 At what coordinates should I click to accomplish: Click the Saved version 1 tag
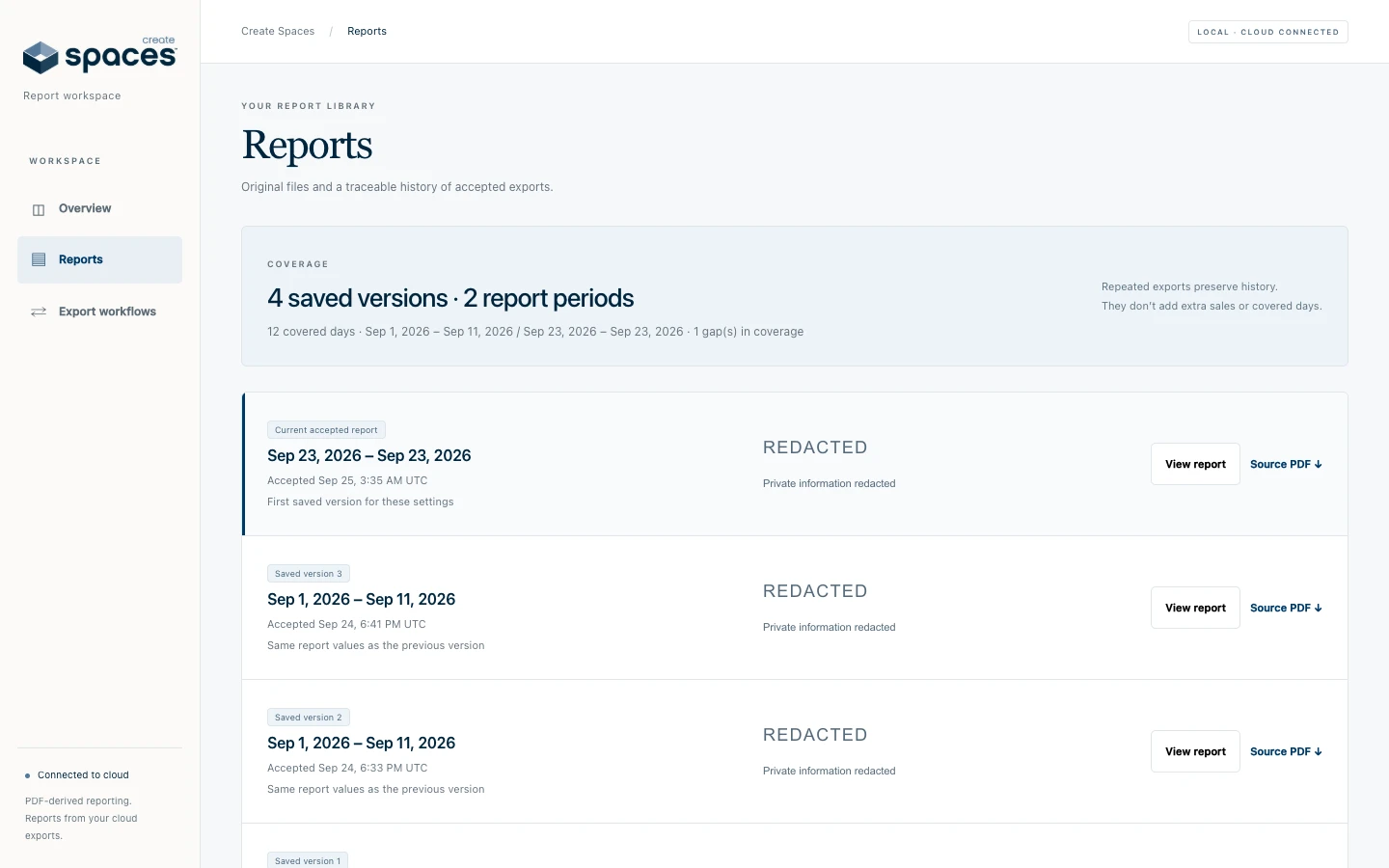tap(308, 860)
